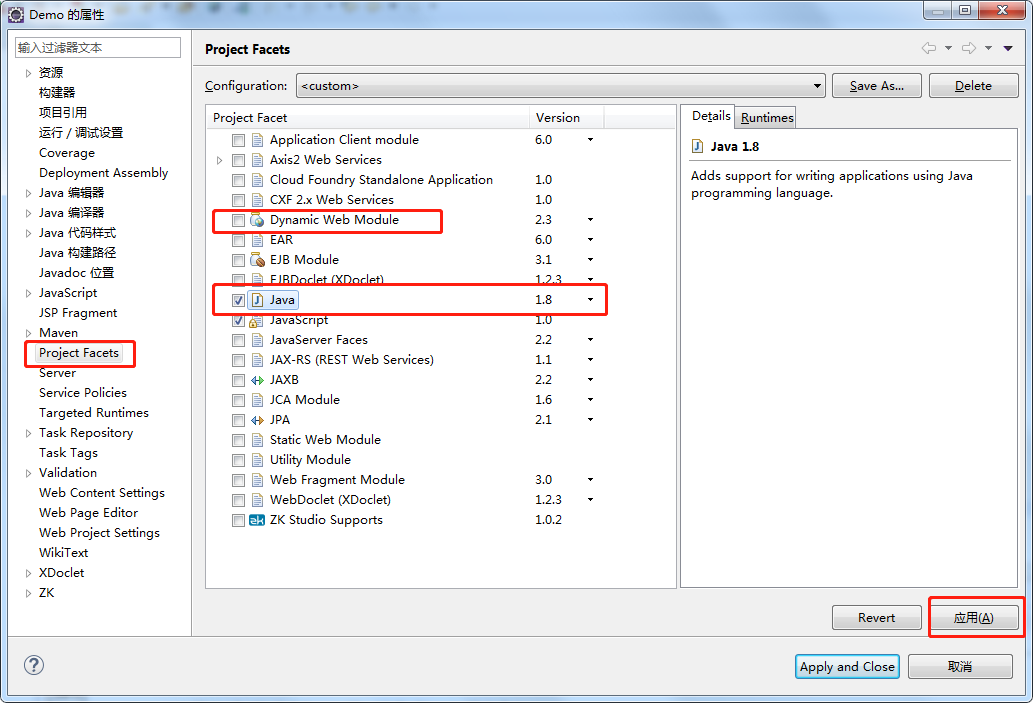Open the view menu triangle at top right
This screenshot has height=703, width=1033.
pyautogui.click(x=1008, y=48)
